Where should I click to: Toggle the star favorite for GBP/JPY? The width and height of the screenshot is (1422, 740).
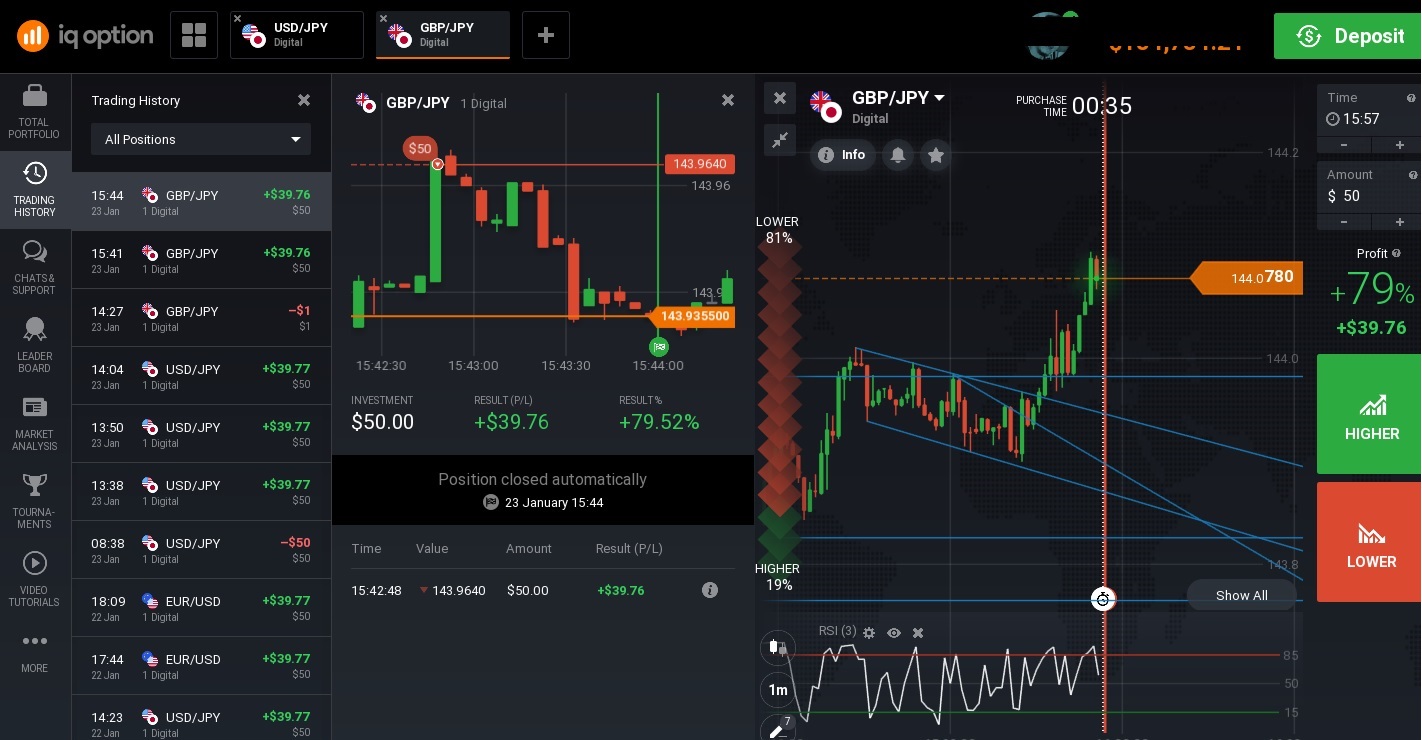[936, 155]
